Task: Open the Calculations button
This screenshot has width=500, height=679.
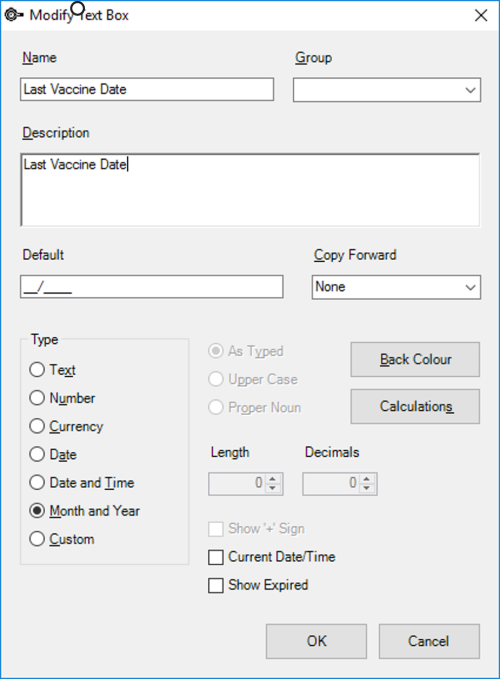Action: [415, 406]
